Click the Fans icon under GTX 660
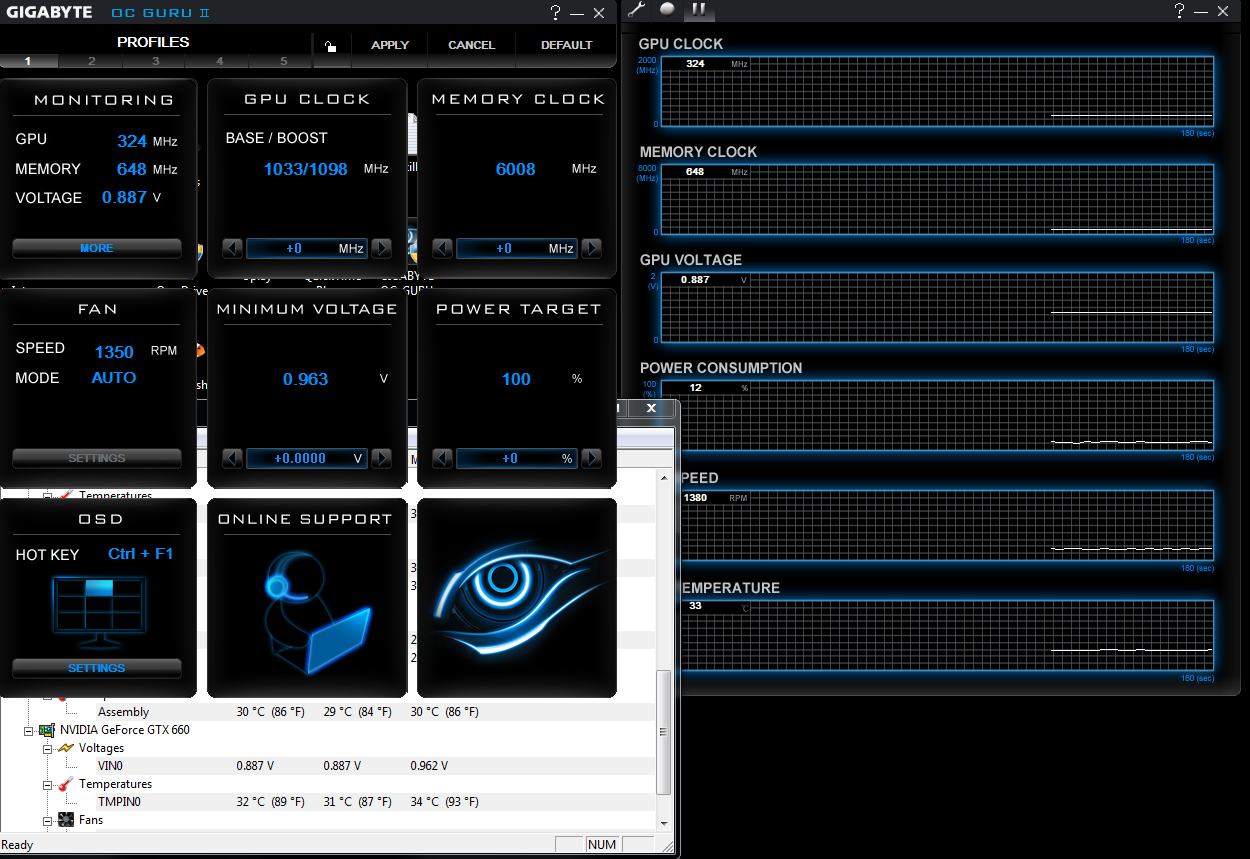The height and width of the screenshot is (859, 1250). click(x=66, y=820)
